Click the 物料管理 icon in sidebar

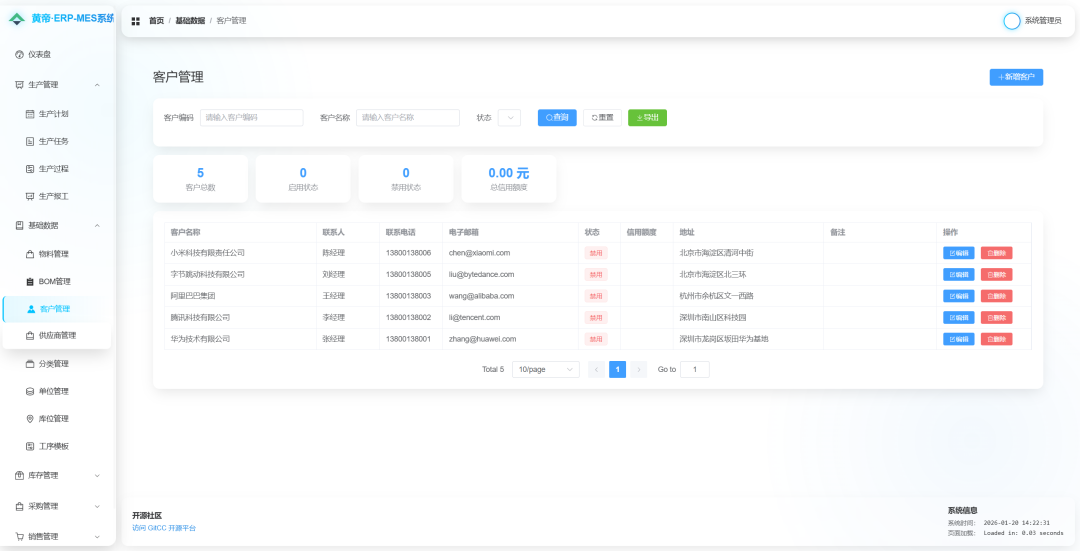pyautogui.click(x=30, y=254)
